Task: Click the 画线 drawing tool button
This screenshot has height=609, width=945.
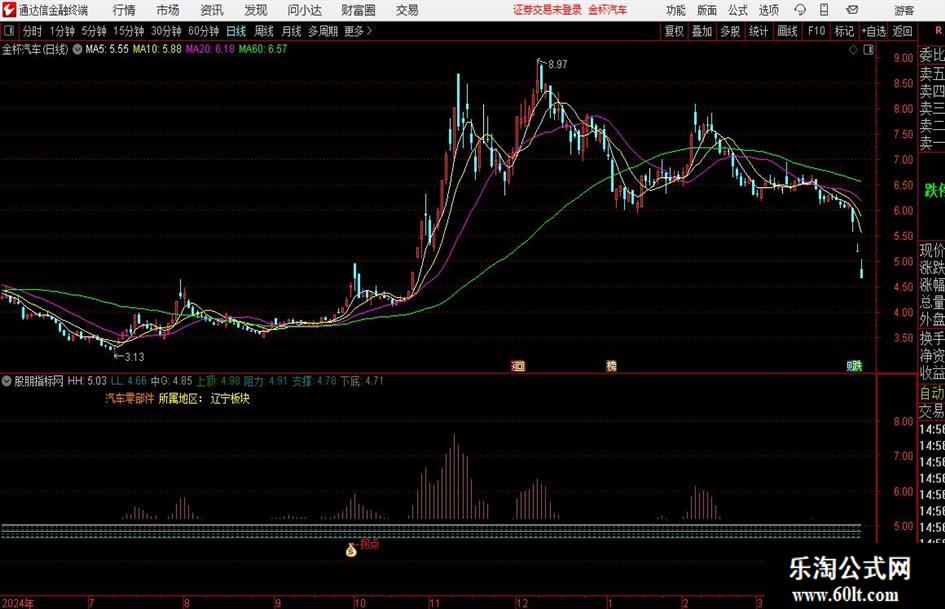Action: coord(787,31)
